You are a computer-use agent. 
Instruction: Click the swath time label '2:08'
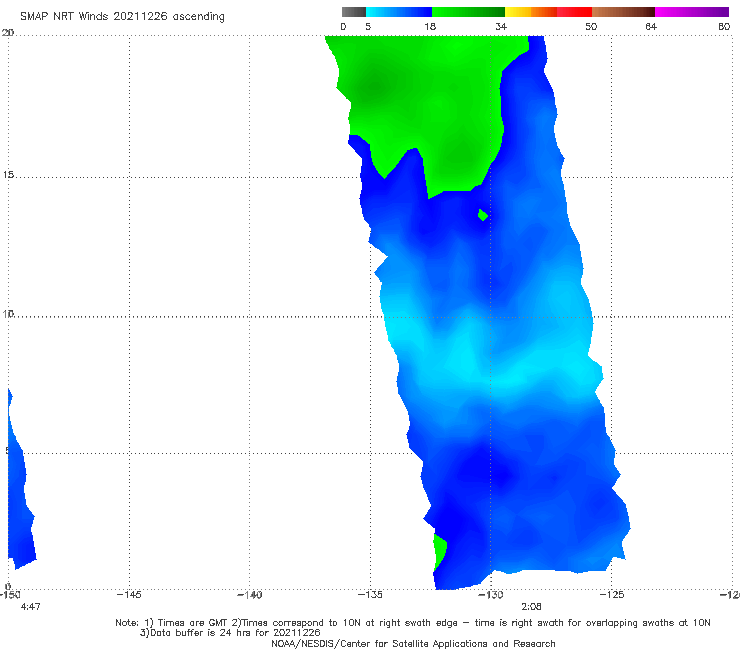[x=531, y=607]
